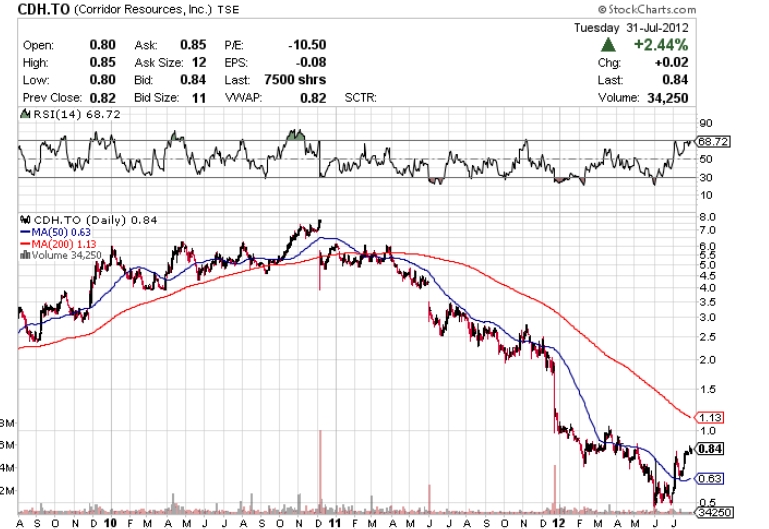
Task: Click the 0.84 last price tag
Action: point(709,449)
